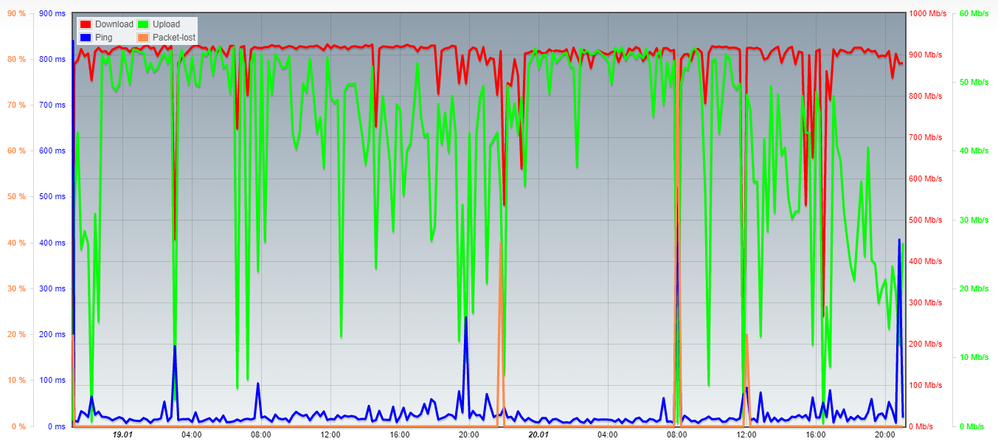Toggle the Download series in legend
Screen dimensions: 998x447
107,25
